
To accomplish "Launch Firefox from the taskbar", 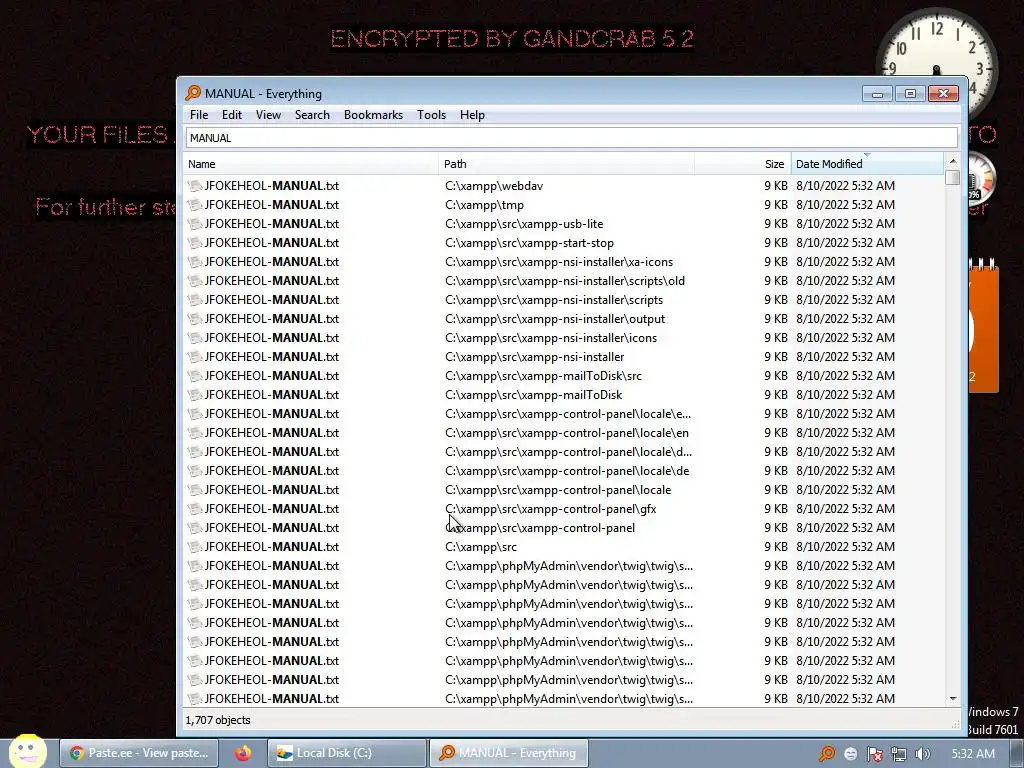I will pyautogui.click(x=243, y=753).
